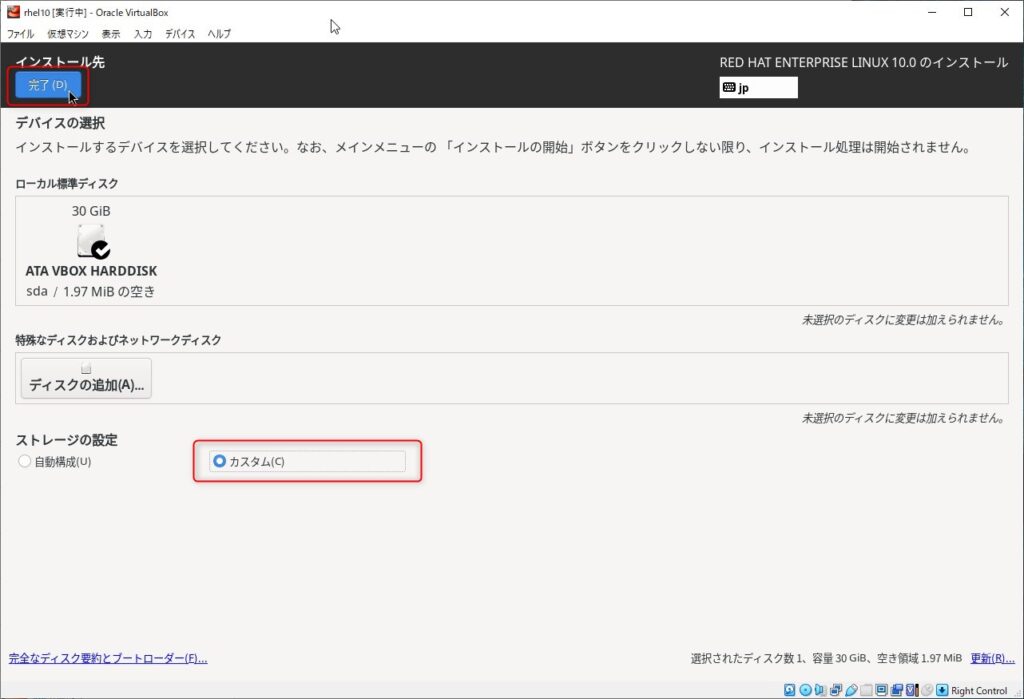Click the jp keyboard layout indicator
This screenshot has height=699, width=1024.
[x=758, y=88]
